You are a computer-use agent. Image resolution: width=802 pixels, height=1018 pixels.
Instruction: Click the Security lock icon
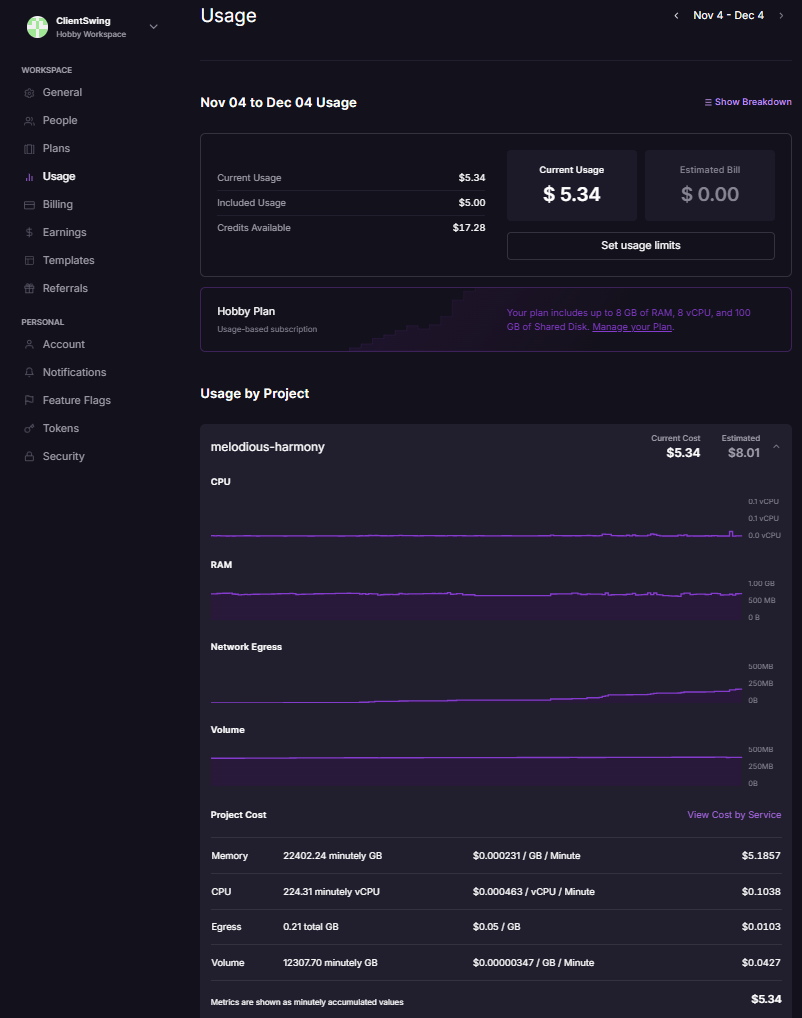coord(30,457)
